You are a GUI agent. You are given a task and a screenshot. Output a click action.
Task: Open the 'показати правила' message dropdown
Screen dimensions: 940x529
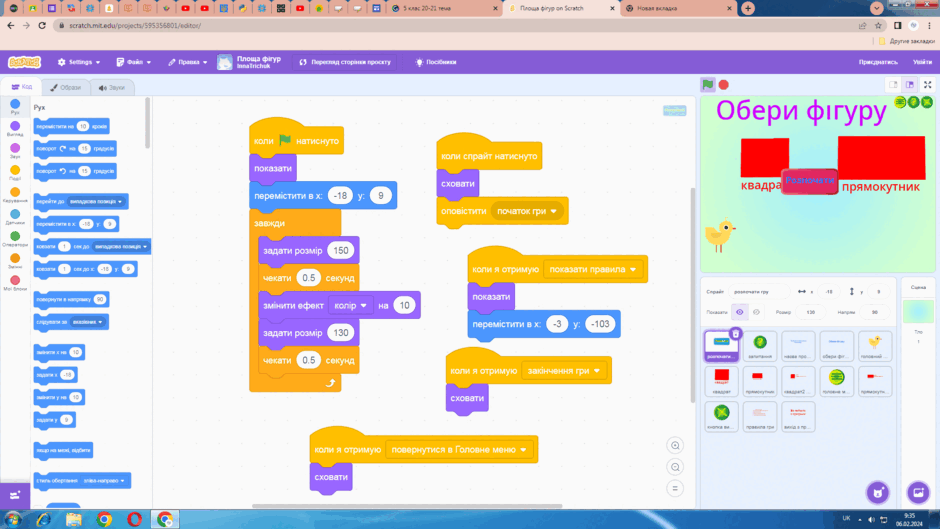click(x=593, y=269)
